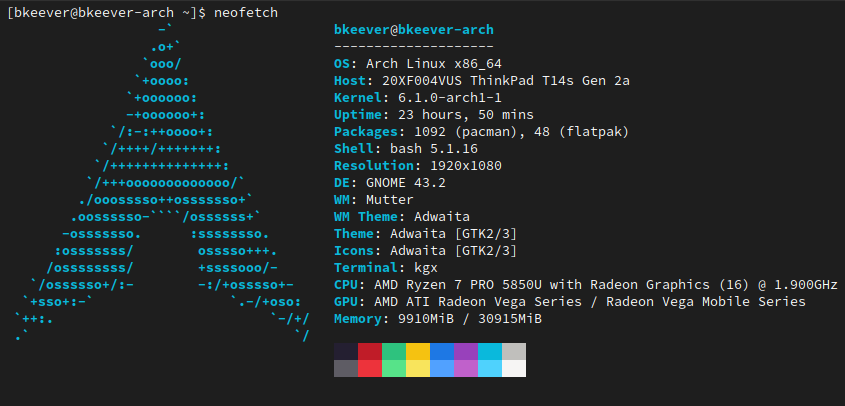Click the bright red swatch in bottom color row
Viewport: 845px width, 406px height.
click(370, 369)
